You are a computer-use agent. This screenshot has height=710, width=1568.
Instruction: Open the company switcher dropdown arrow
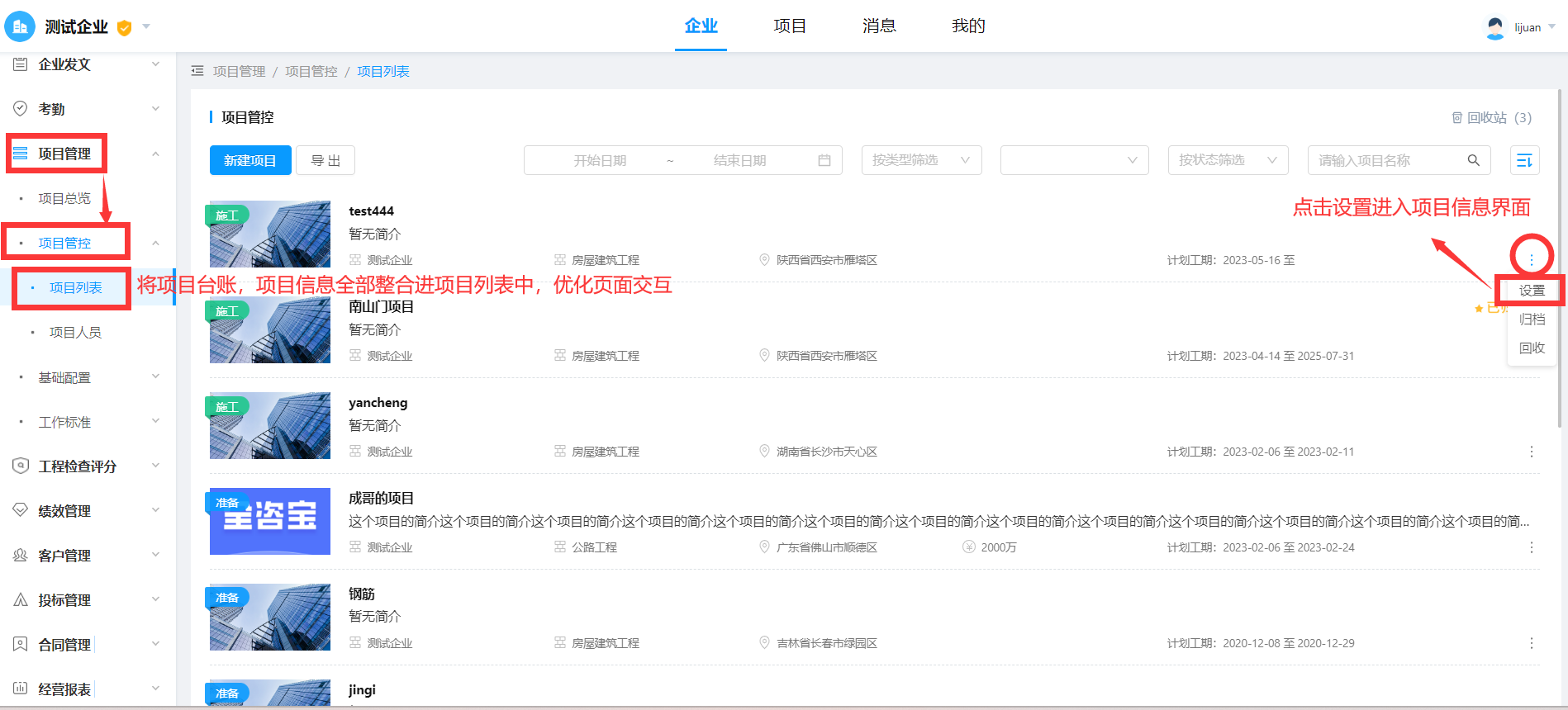pos(146,26)
